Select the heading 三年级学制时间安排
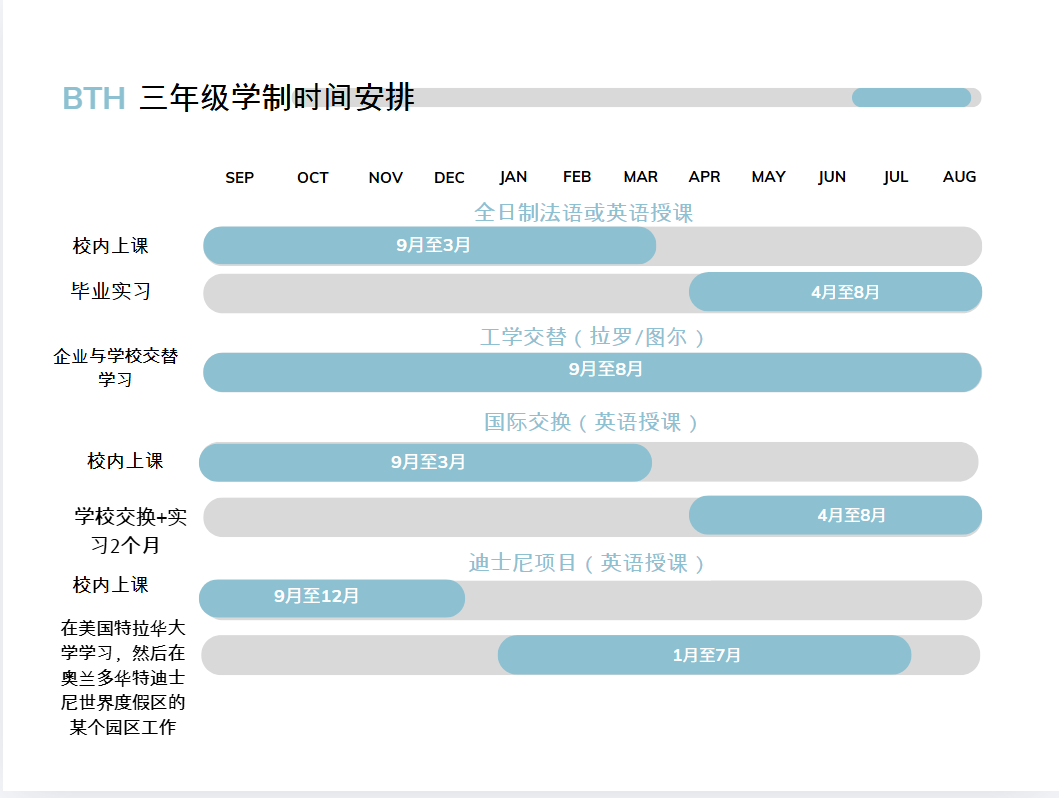1059x798 pixels. (x=277, y=98)
